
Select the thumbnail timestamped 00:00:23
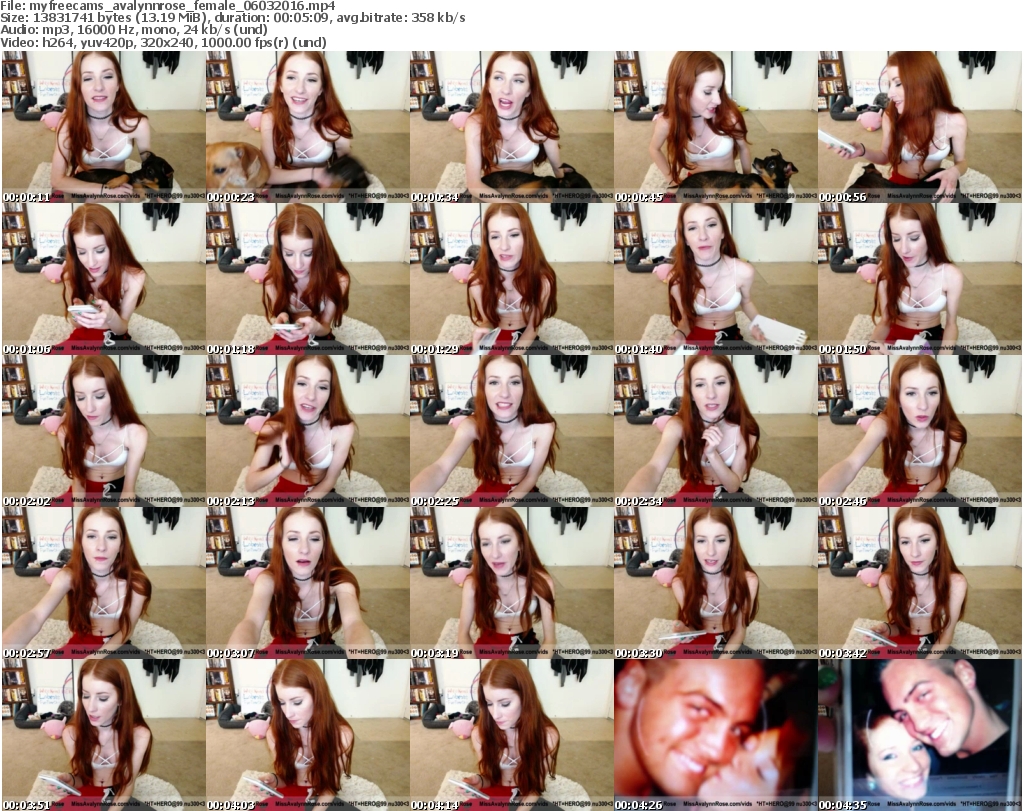[308, 127]
